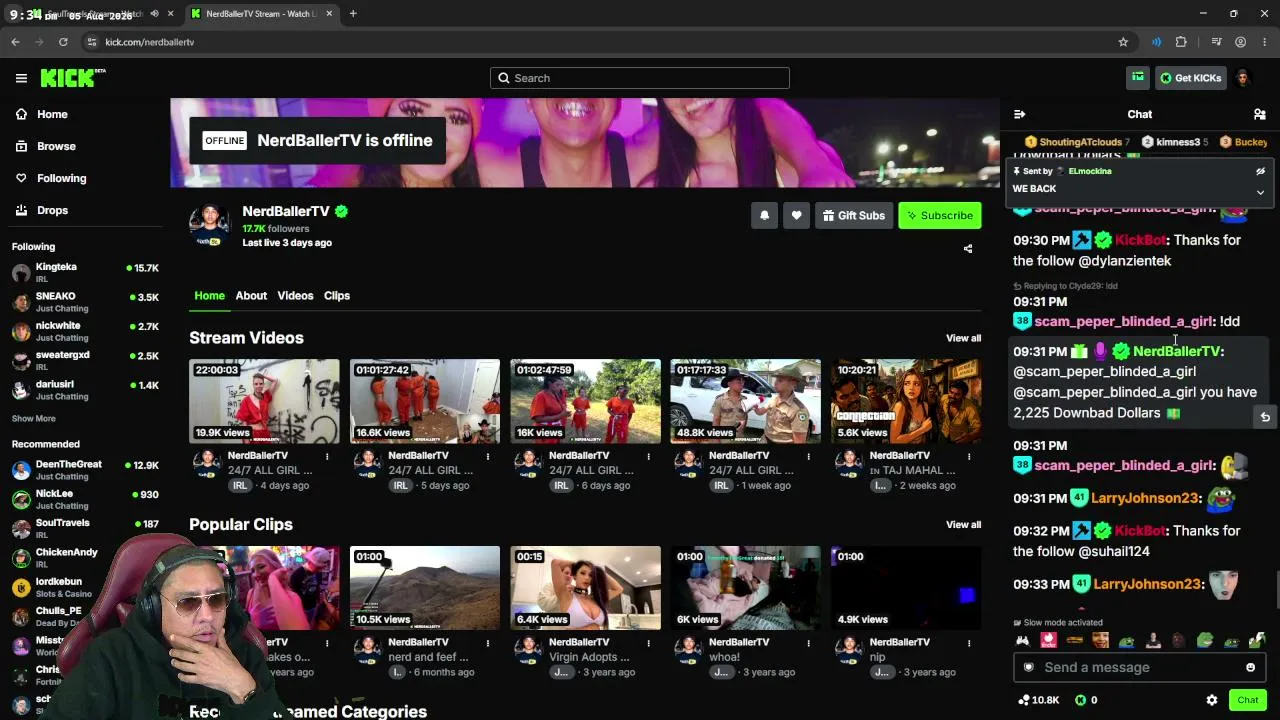Insert the controller emote from quick emotes
The width and height of the screenshot is (1280, 720).
(1022, 640)
